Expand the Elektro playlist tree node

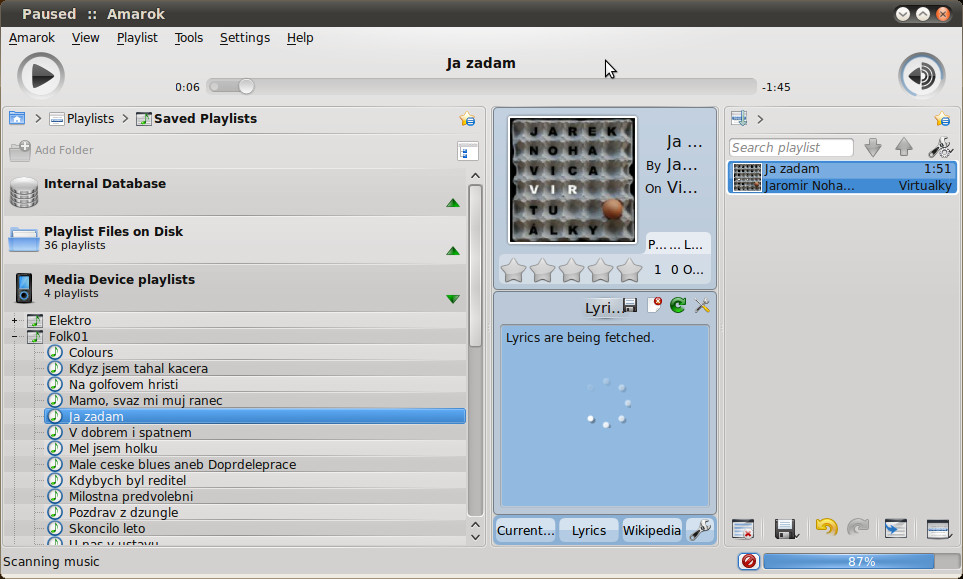pos(15,321)
